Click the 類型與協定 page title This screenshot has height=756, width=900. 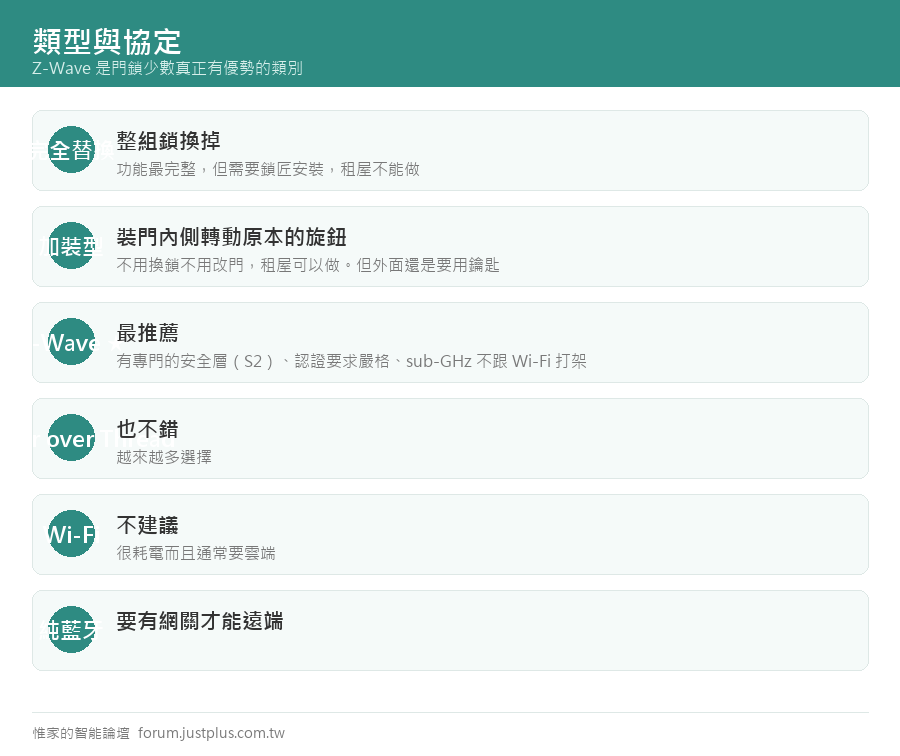tap(107, 41)
